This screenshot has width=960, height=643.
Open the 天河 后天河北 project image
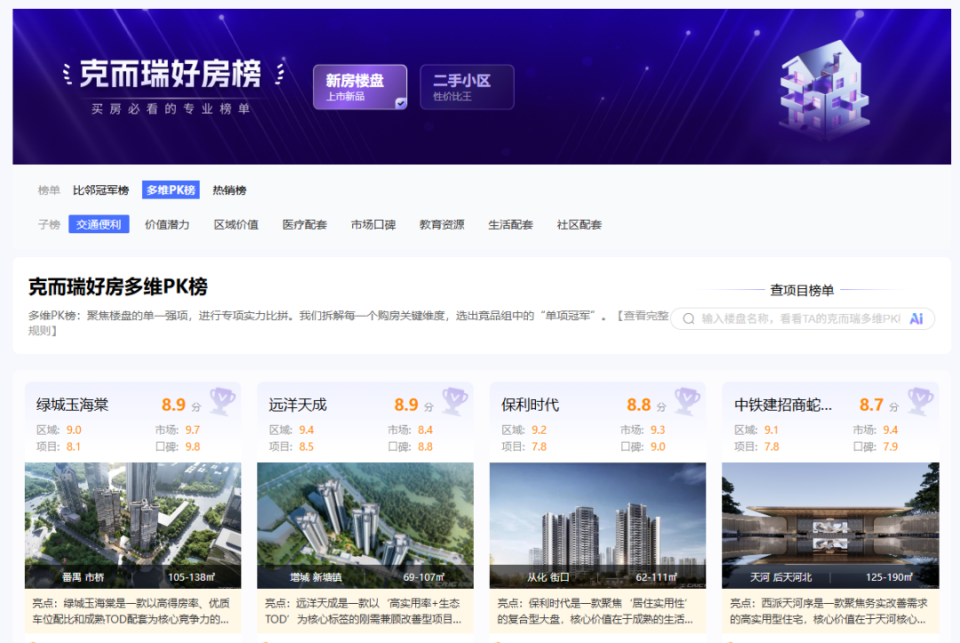click(830, 525)
